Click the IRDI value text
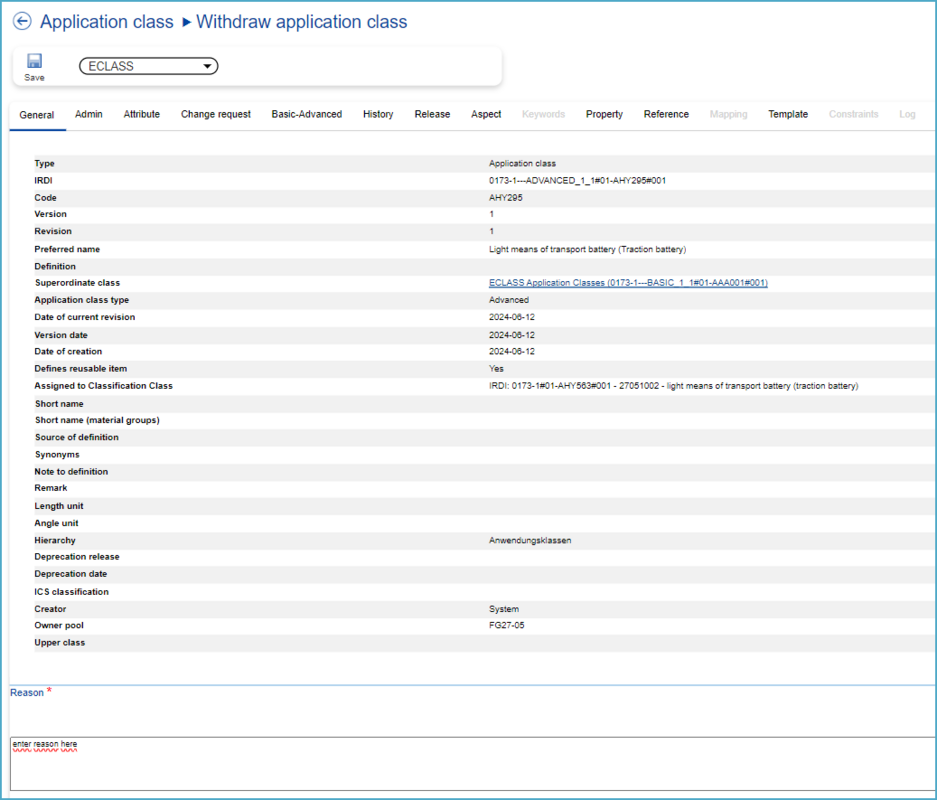Image resolution: width=937 pixels, height=800 pixels. [577, 180]
